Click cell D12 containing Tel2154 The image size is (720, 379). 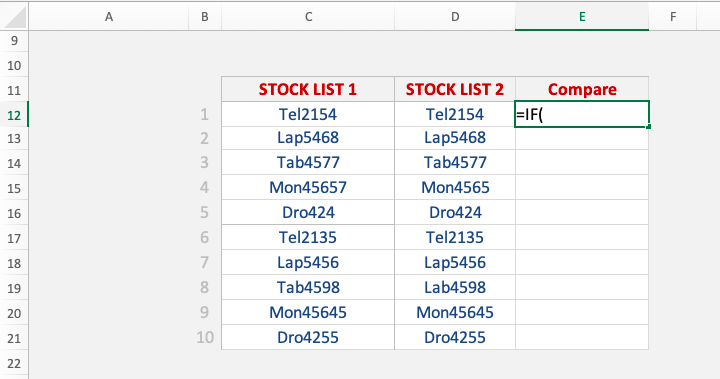455,114
